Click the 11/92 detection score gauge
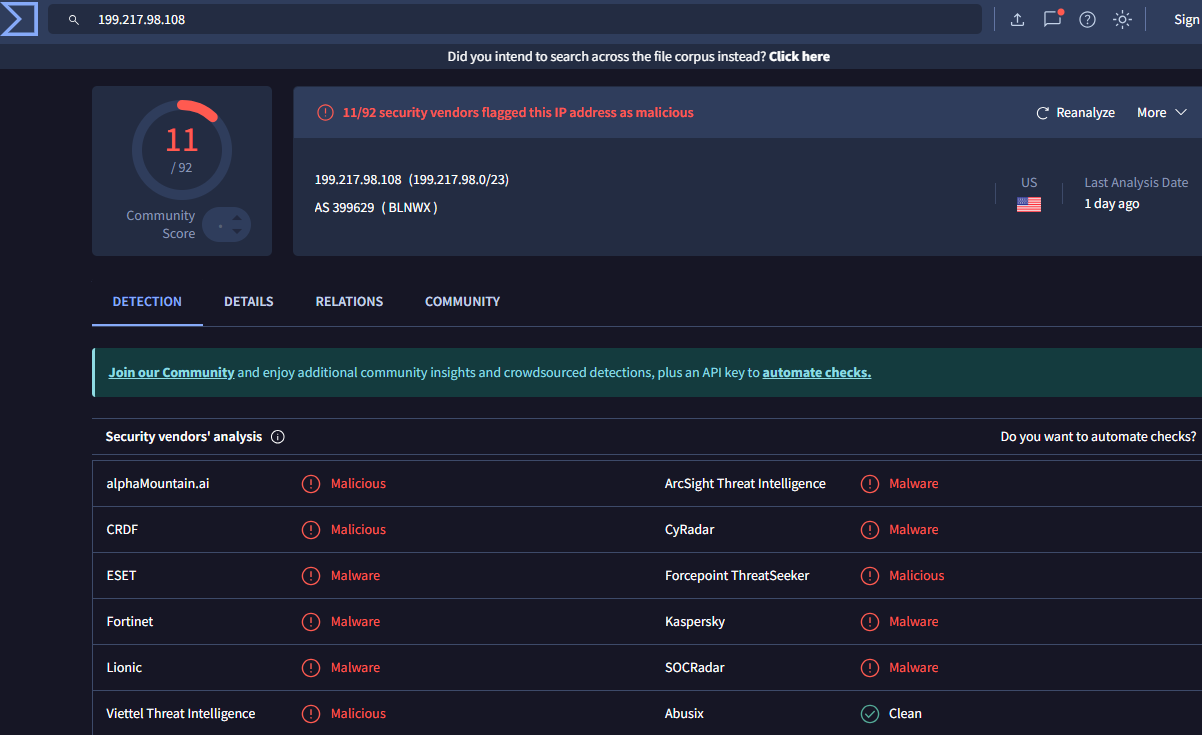This screenshot has height=735, width=1202. [x=182, y=150]
